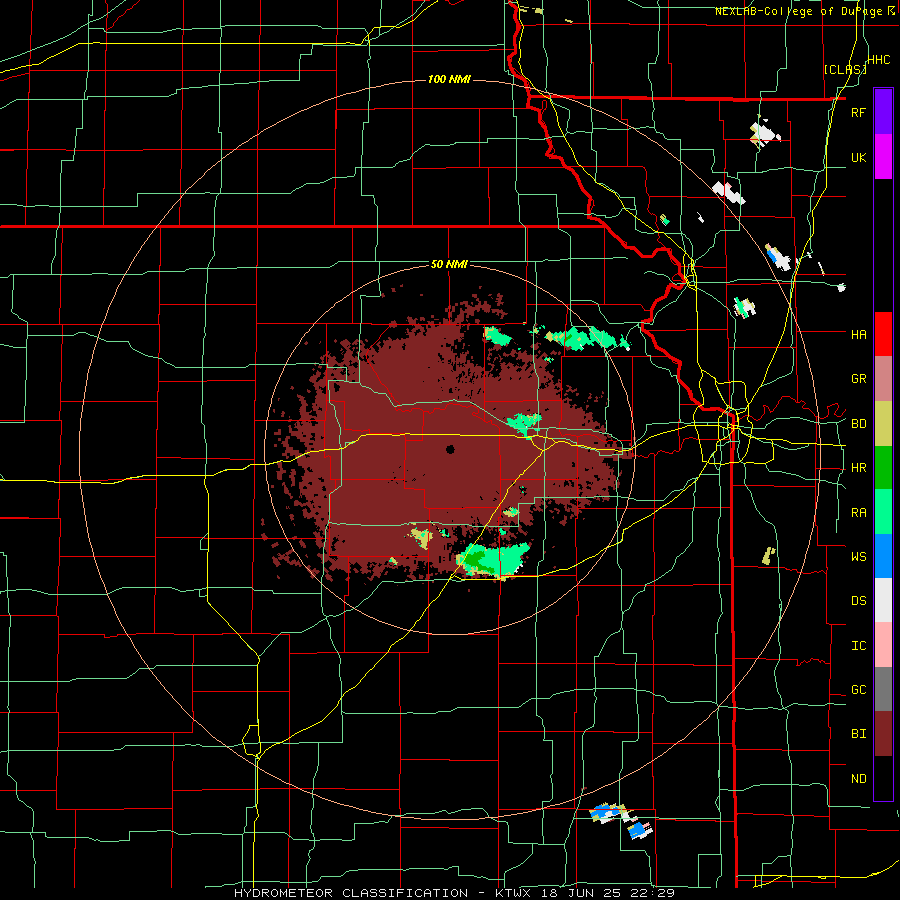Screen dimensions: 900x900
Task: Click the HA red legend swatch
Action: click(x=883, y=334)
